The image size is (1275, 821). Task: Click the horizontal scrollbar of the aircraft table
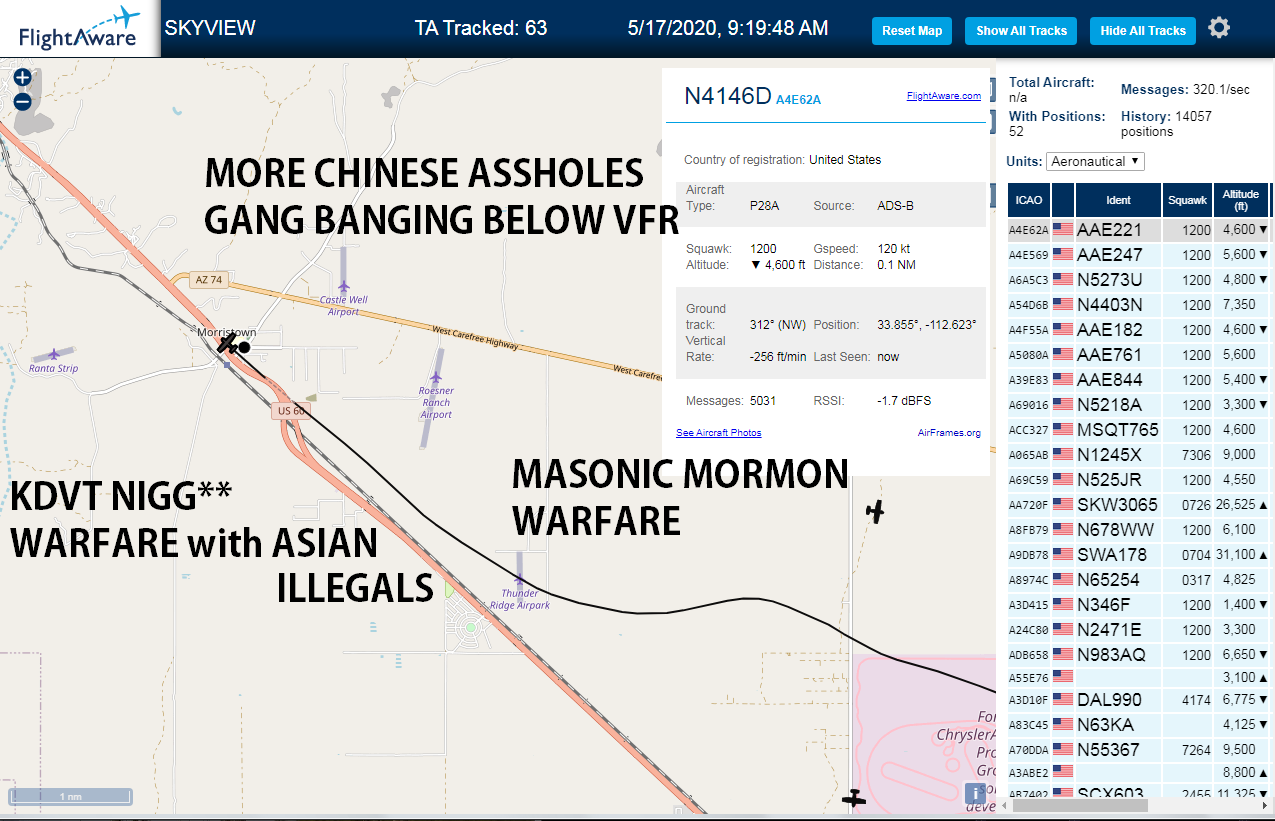[x=1080, y=804]
